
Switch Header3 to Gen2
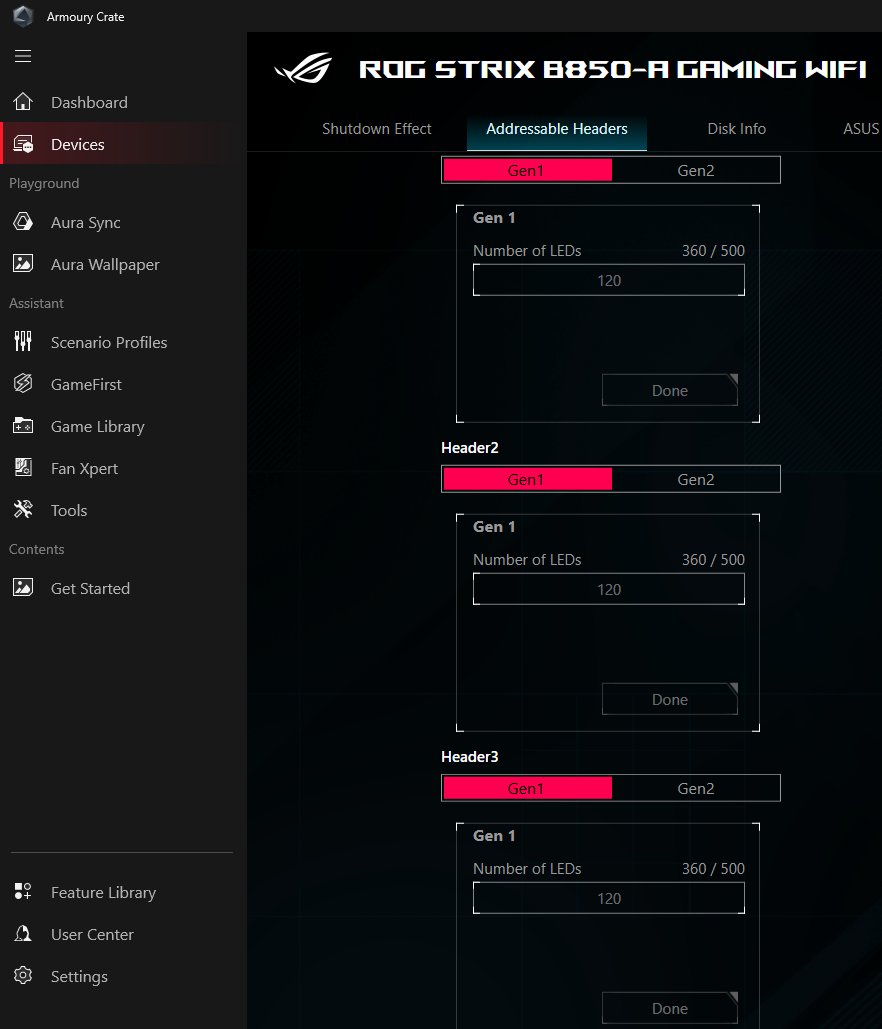tap(696, 788)
